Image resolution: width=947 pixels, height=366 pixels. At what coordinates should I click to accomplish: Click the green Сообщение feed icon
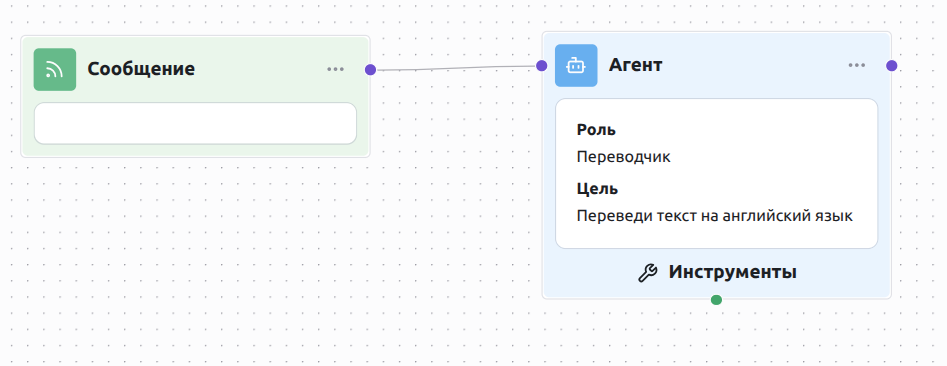55,69
